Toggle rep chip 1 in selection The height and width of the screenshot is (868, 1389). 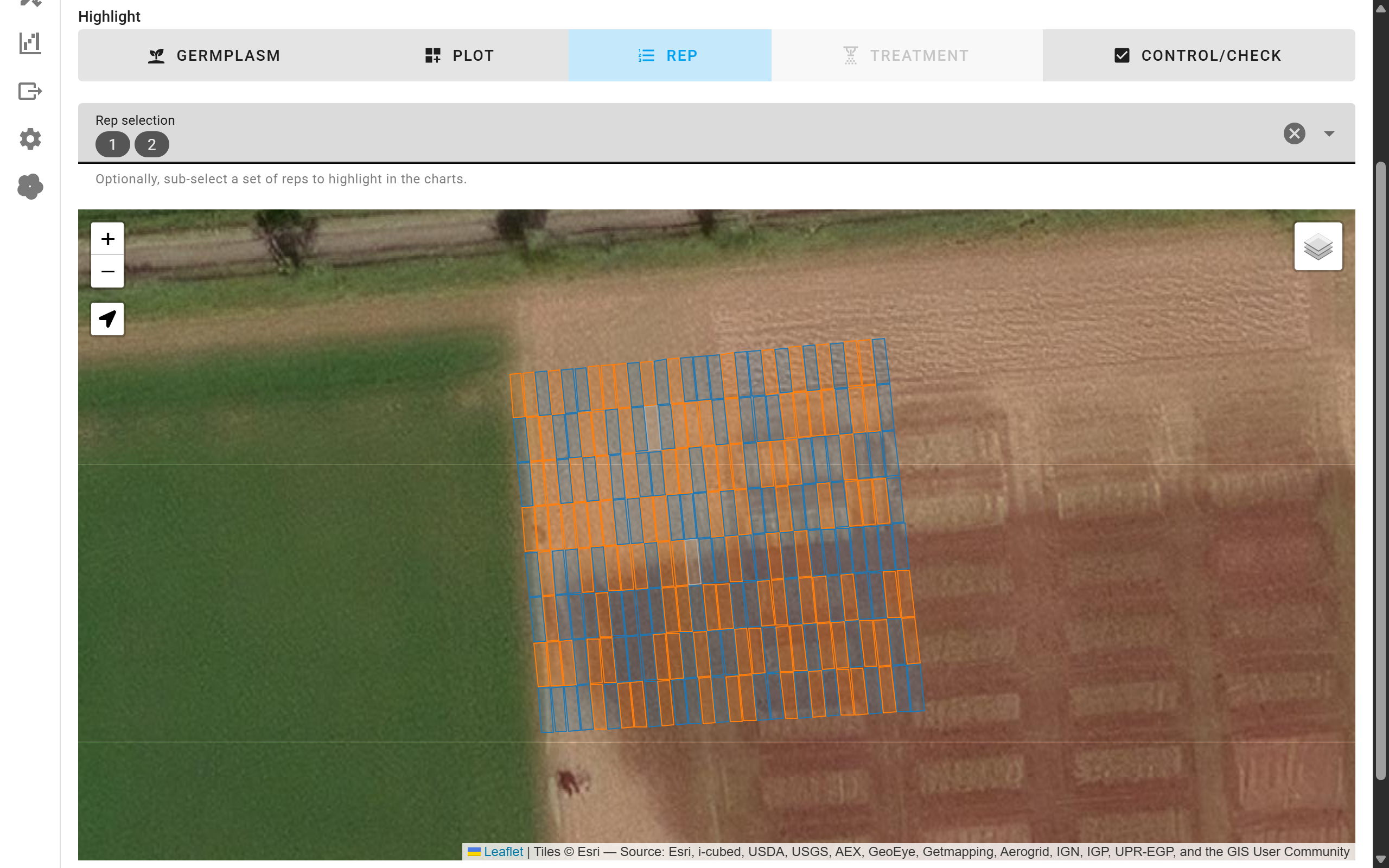[x=112, y=144]
